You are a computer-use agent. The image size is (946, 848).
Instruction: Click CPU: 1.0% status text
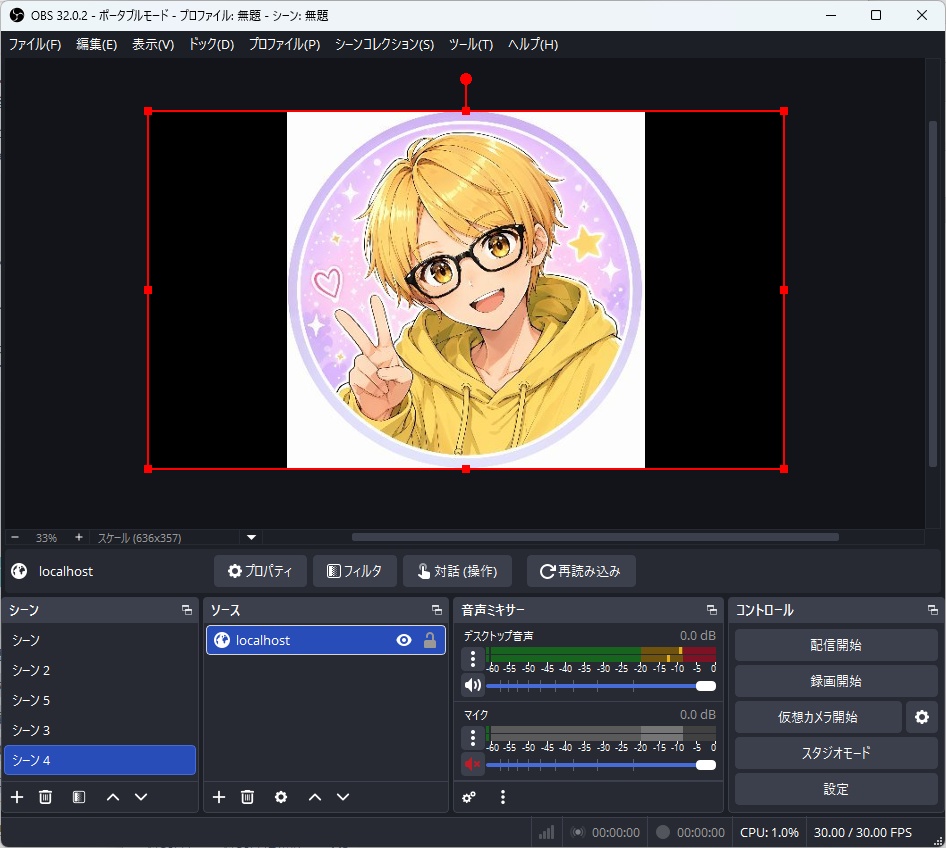click(x=769, y=832)
